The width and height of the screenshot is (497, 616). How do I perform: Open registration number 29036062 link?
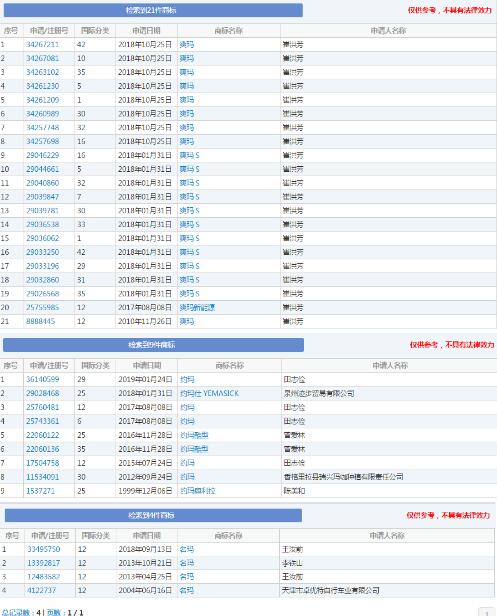tap(42, 238)
